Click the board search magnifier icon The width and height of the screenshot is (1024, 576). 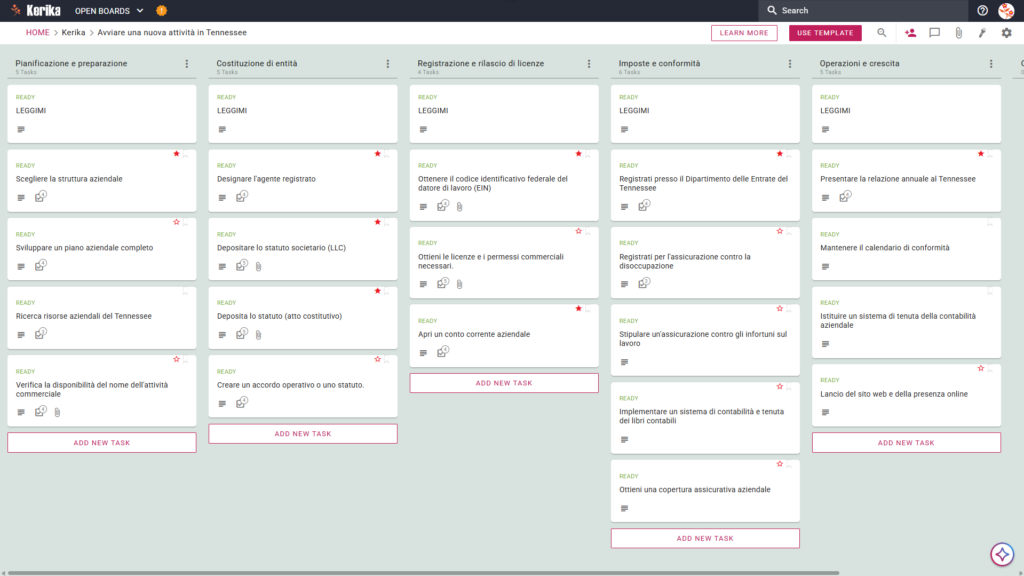pyautogui.click(x=882, y=33)
